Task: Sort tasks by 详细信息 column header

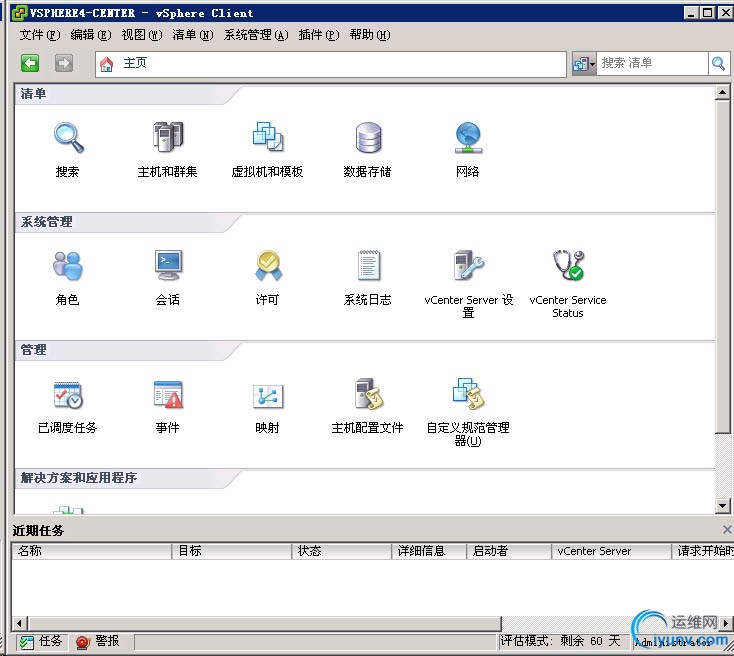Action: click(x=429, y=551)
